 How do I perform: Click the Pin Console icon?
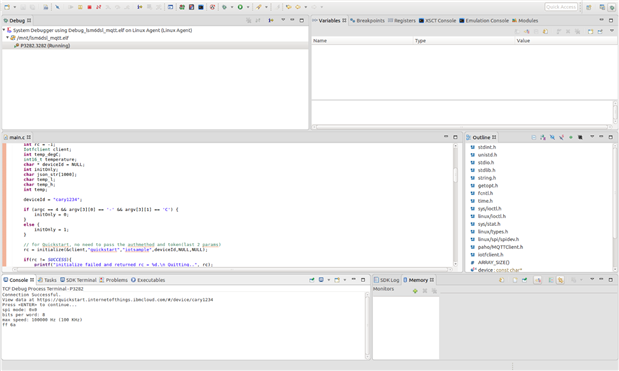[x=312, y=280]
